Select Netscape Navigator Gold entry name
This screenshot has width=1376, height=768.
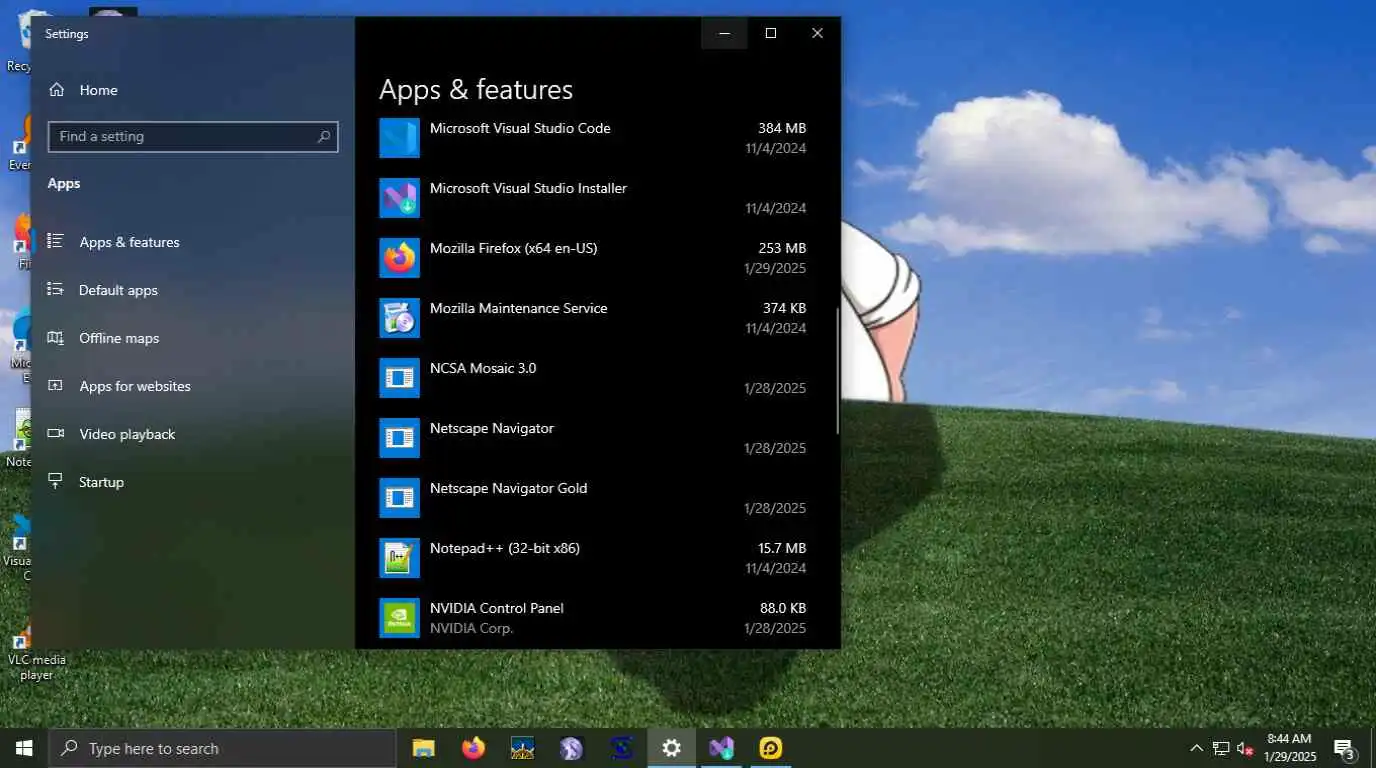508,488
